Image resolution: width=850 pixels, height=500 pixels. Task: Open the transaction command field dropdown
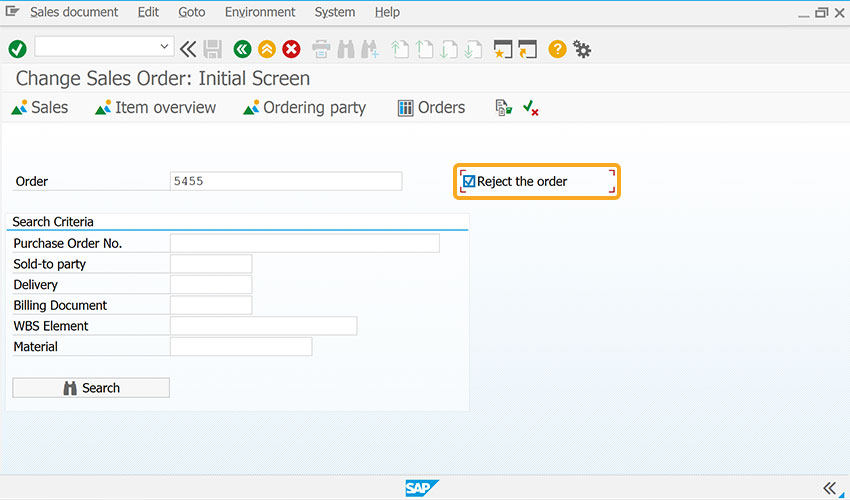pos(164,47)
